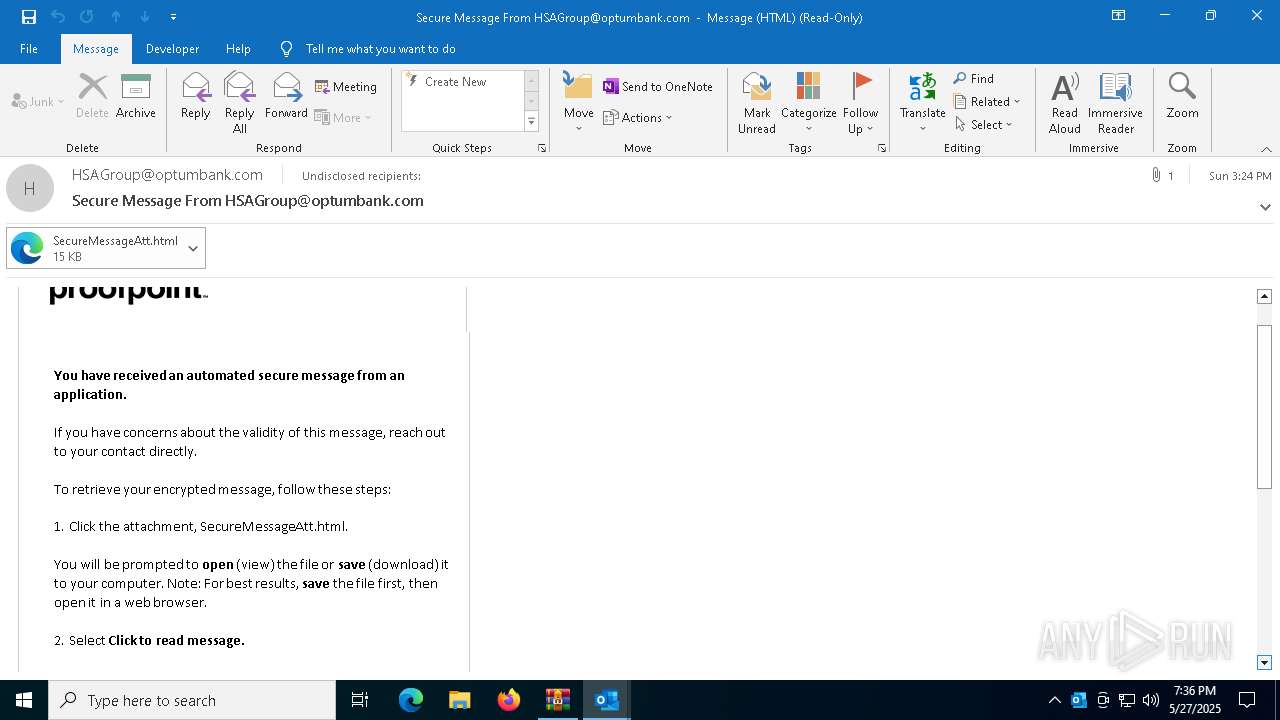This screenshot has height=720, width=1280.
Task: Open Immersive Reader
Action: pyautogui.click(x=1115, y=103)
